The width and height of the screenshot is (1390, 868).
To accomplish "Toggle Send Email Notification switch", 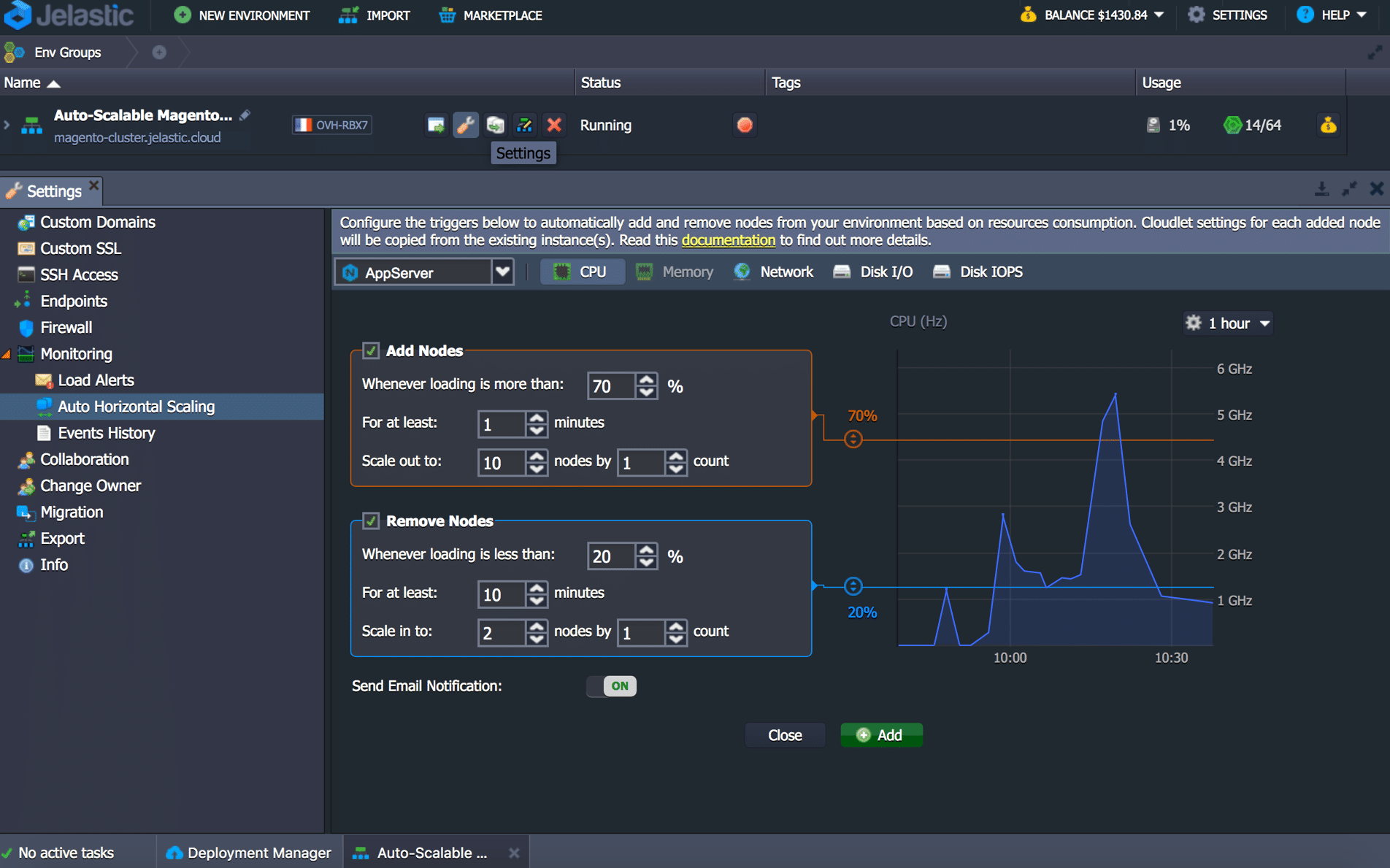I will [x=612, y=685].
